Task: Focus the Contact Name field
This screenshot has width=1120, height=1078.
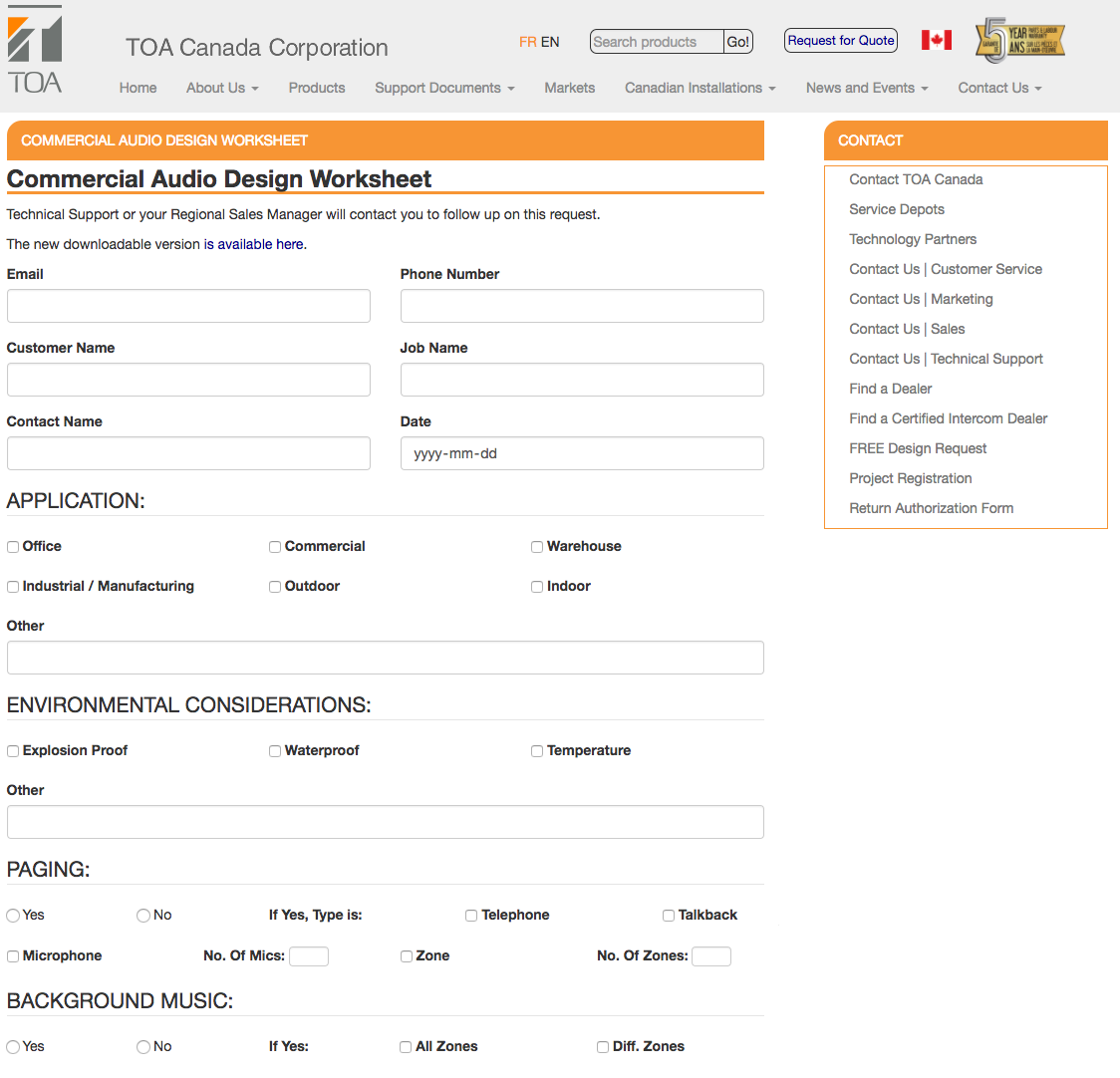Action: click(188, 453)
